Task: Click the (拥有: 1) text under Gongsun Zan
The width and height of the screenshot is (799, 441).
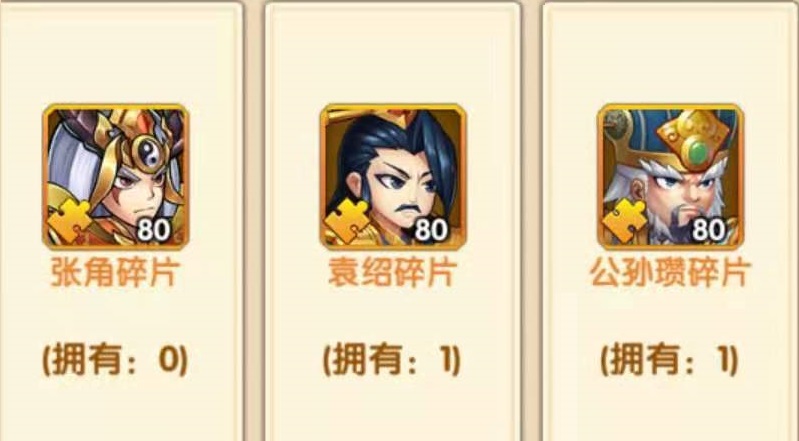Action: 669,360
